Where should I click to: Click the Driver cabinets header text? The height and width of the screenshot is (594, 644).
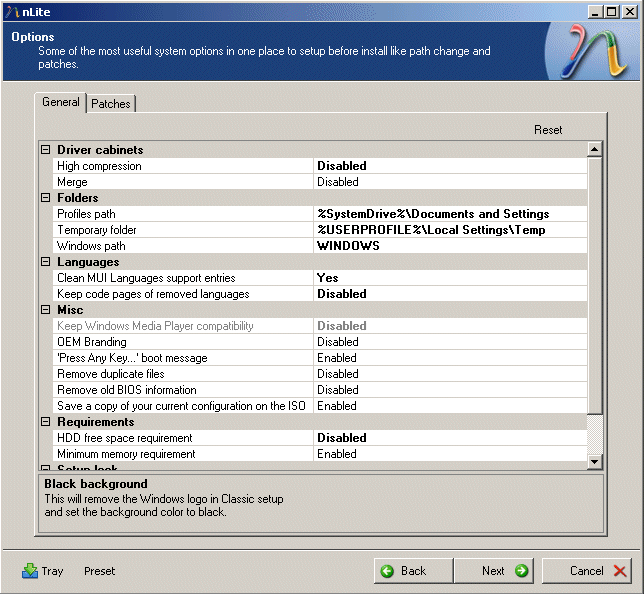100,150
